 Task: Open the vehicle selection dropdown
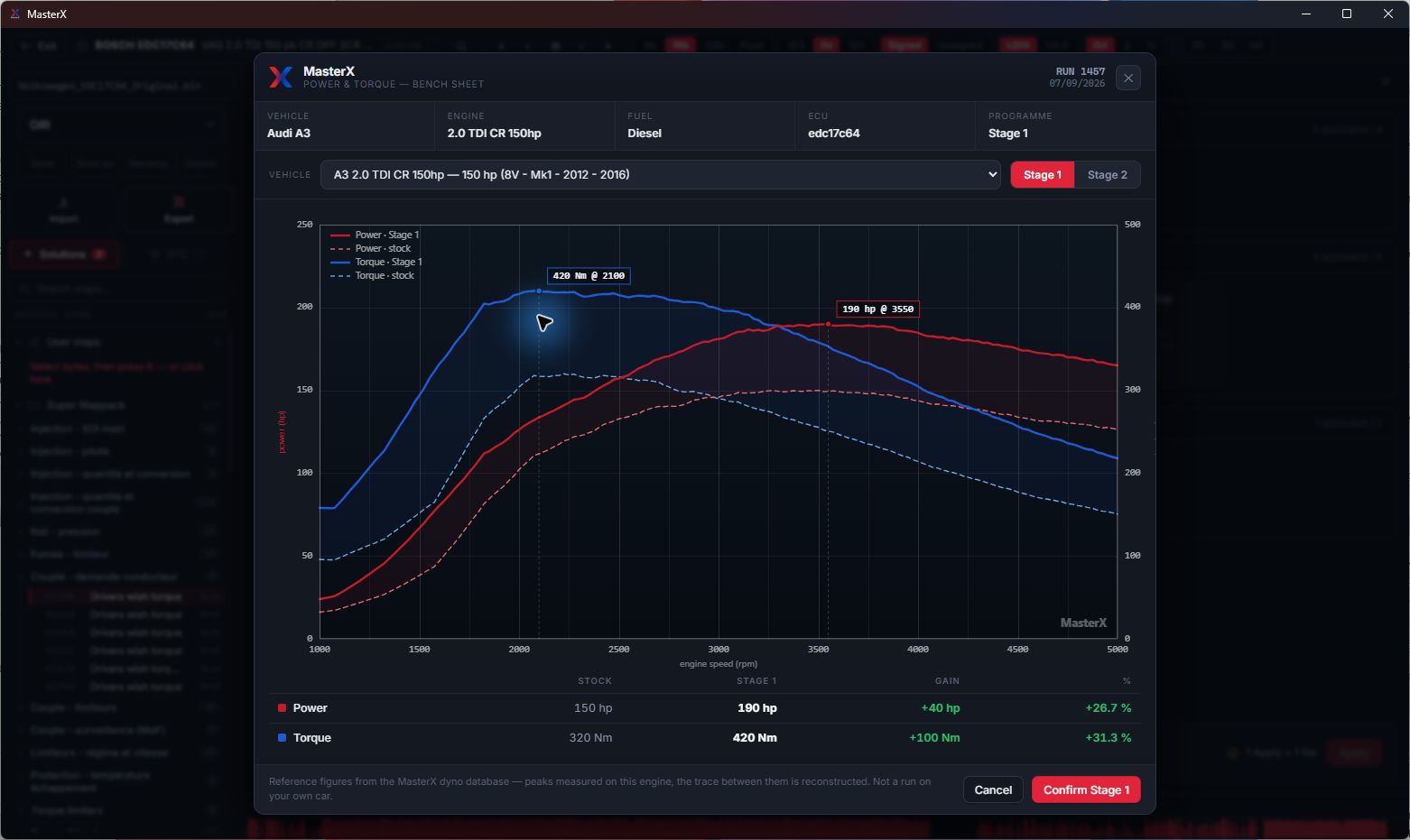point(661,174)
